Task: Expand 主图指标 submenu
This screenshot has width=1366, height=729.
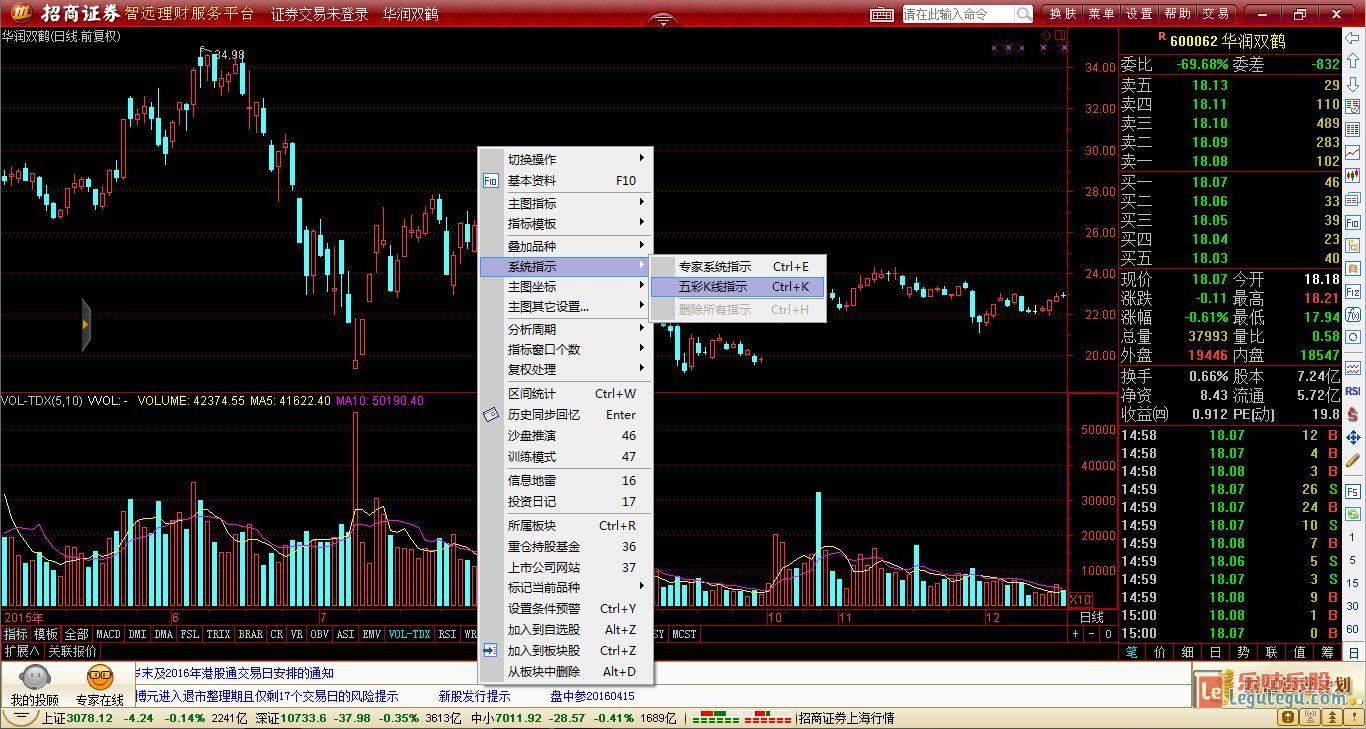Action: pos(566,203)
